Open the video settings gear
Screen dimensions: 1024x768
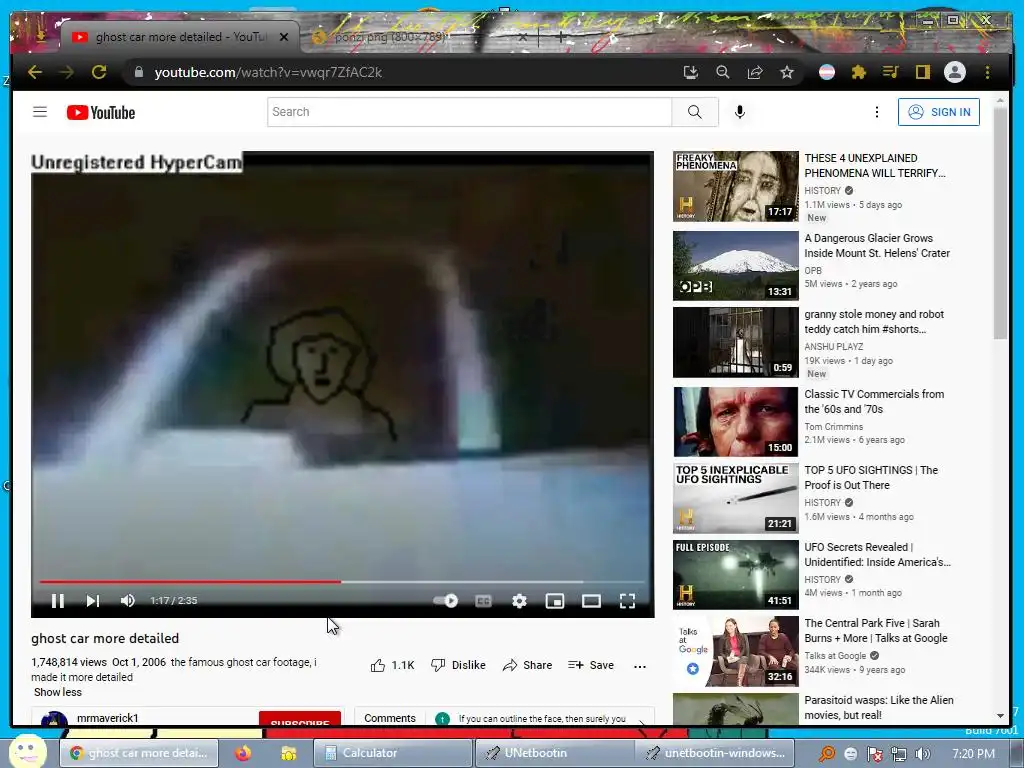(519, 601)
